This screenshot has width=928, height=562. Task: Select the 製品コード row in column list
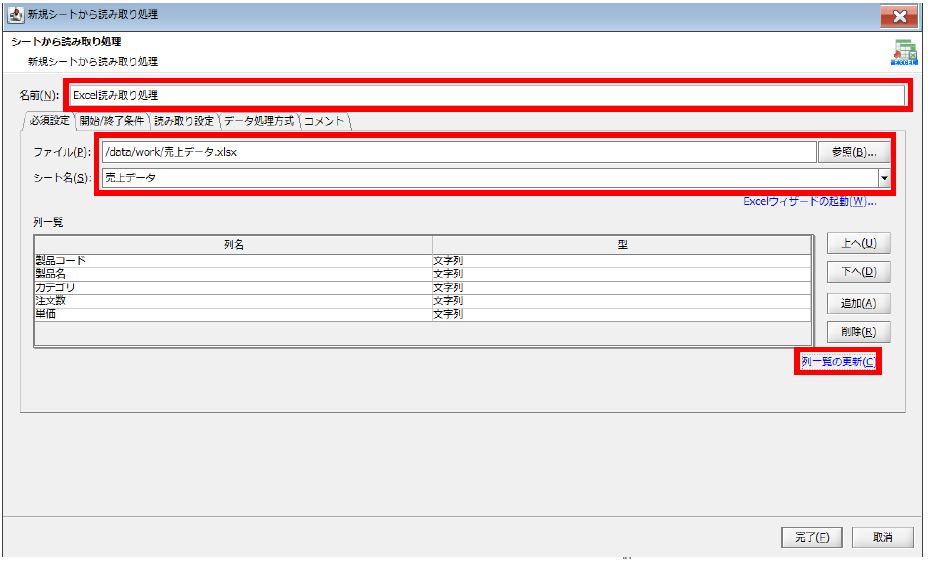[x=232, y=261]
